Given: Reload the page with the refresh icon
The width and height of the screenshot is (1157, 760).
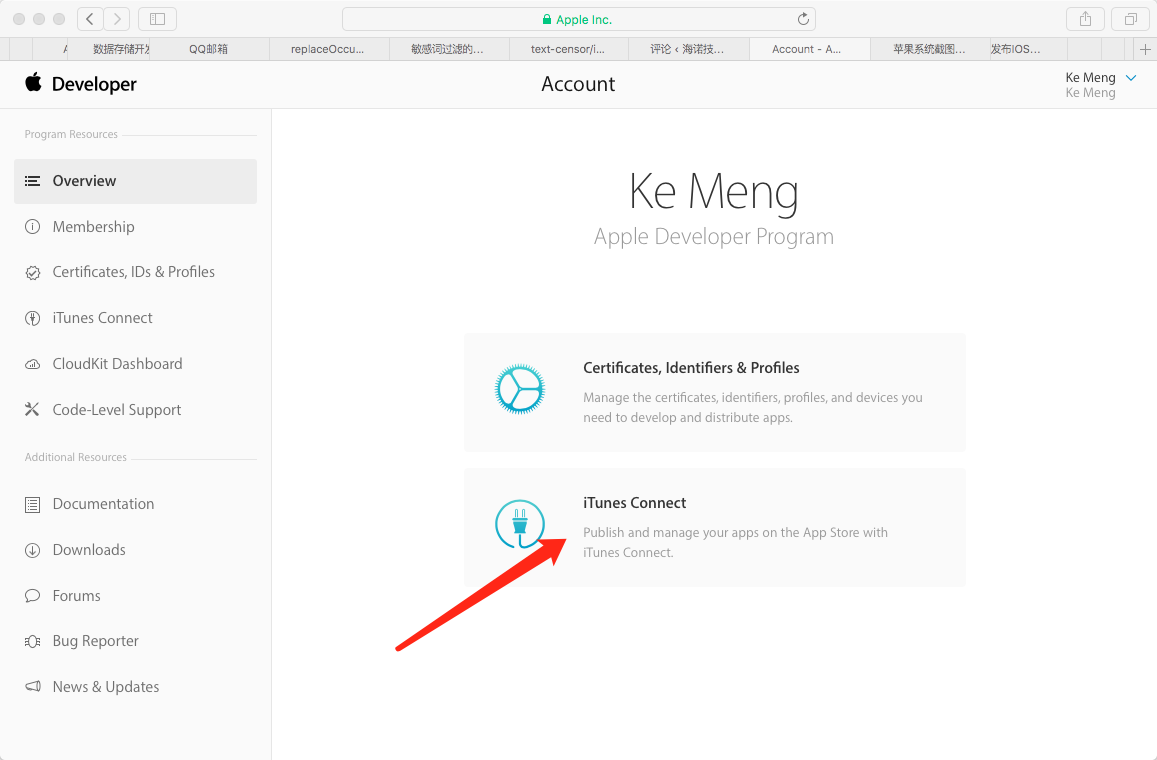Looking at the screenshot, I should click(803, 19).
